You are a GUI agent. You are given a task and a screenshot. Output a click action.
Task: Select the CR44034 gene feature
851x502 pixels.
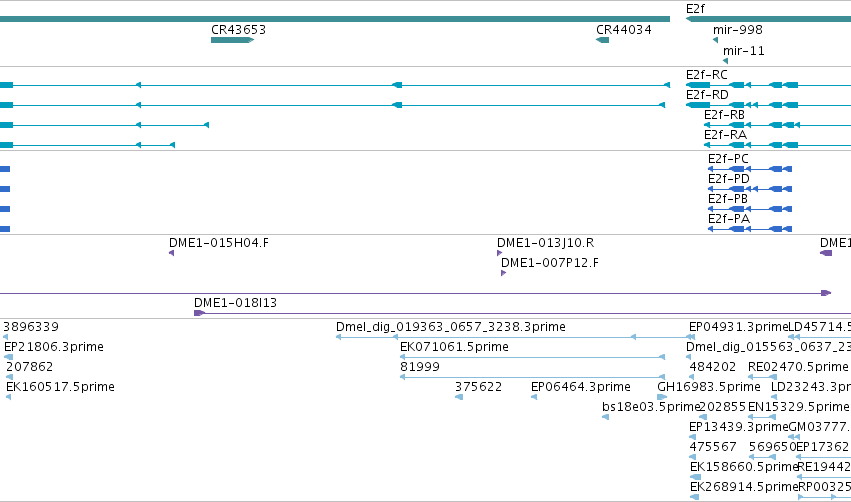point(602,40)
